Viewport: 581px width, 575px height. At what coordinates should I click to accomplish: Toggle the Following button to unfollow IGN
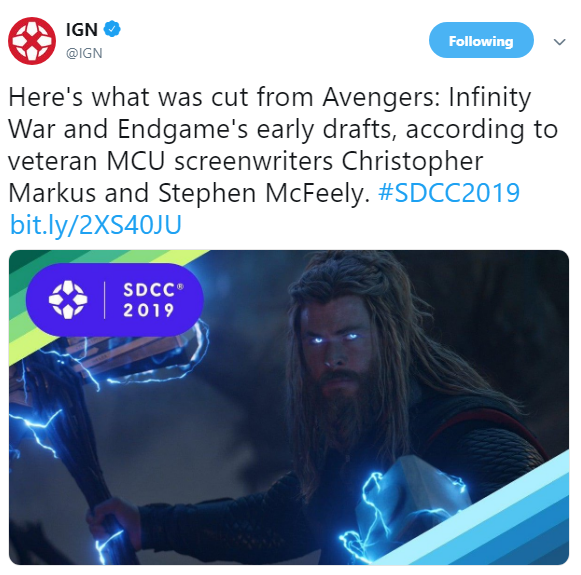(481, 40)
